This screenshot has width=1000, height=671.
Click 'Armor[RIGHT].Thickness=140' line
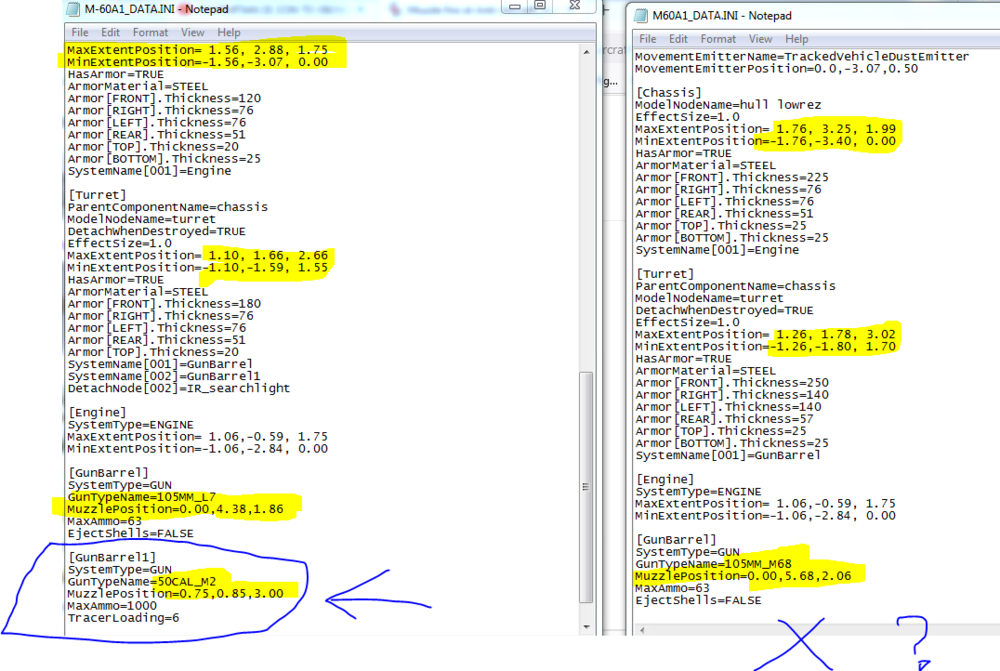coord(732,395)
